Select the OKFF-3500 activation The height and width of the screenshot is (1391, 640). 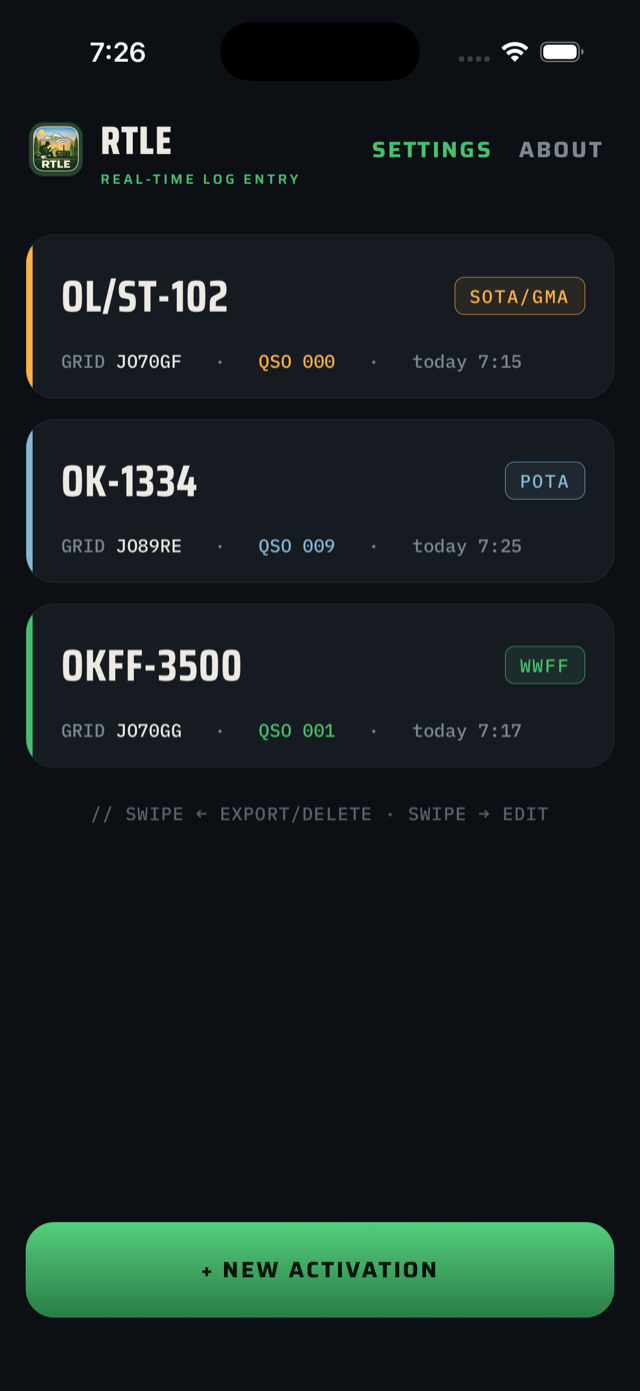point(320,686)
